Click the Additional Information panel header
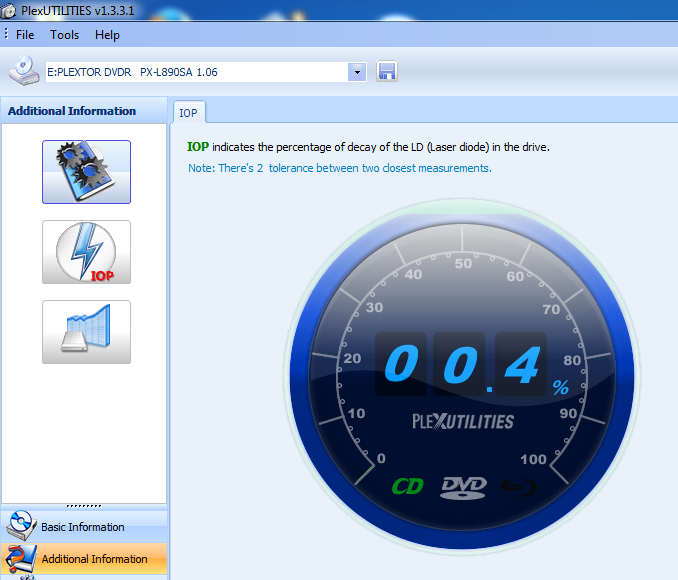The image size is (678, 580). click(x=84, y=111)
